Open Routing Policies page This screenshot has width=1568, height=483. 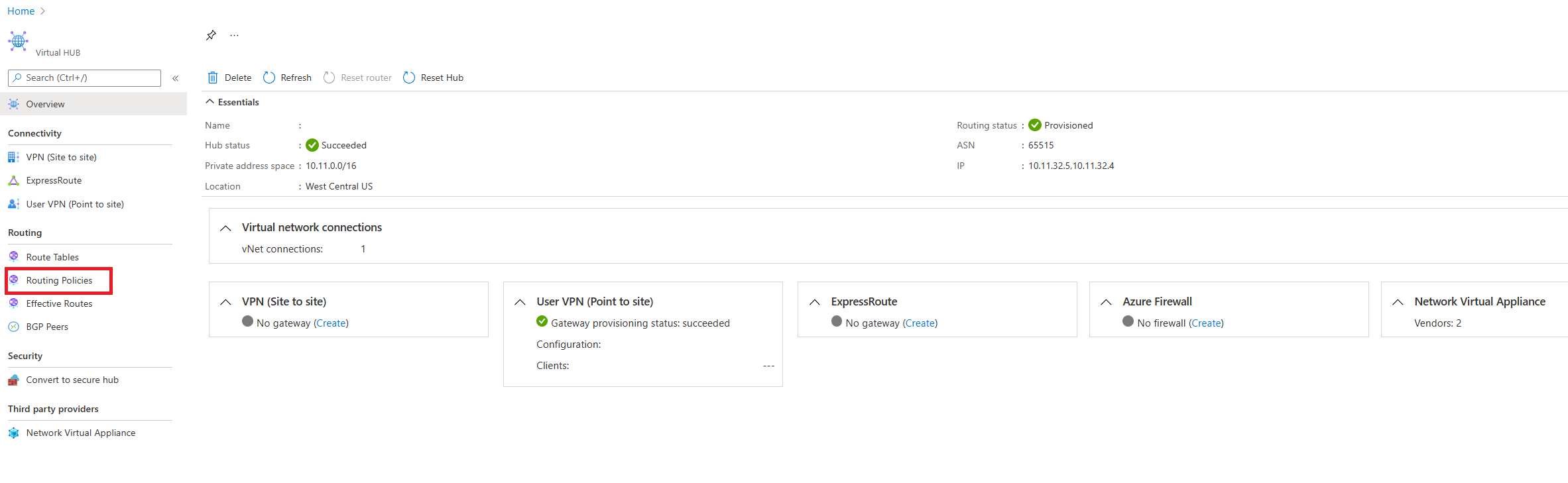[x=59, y=280]
